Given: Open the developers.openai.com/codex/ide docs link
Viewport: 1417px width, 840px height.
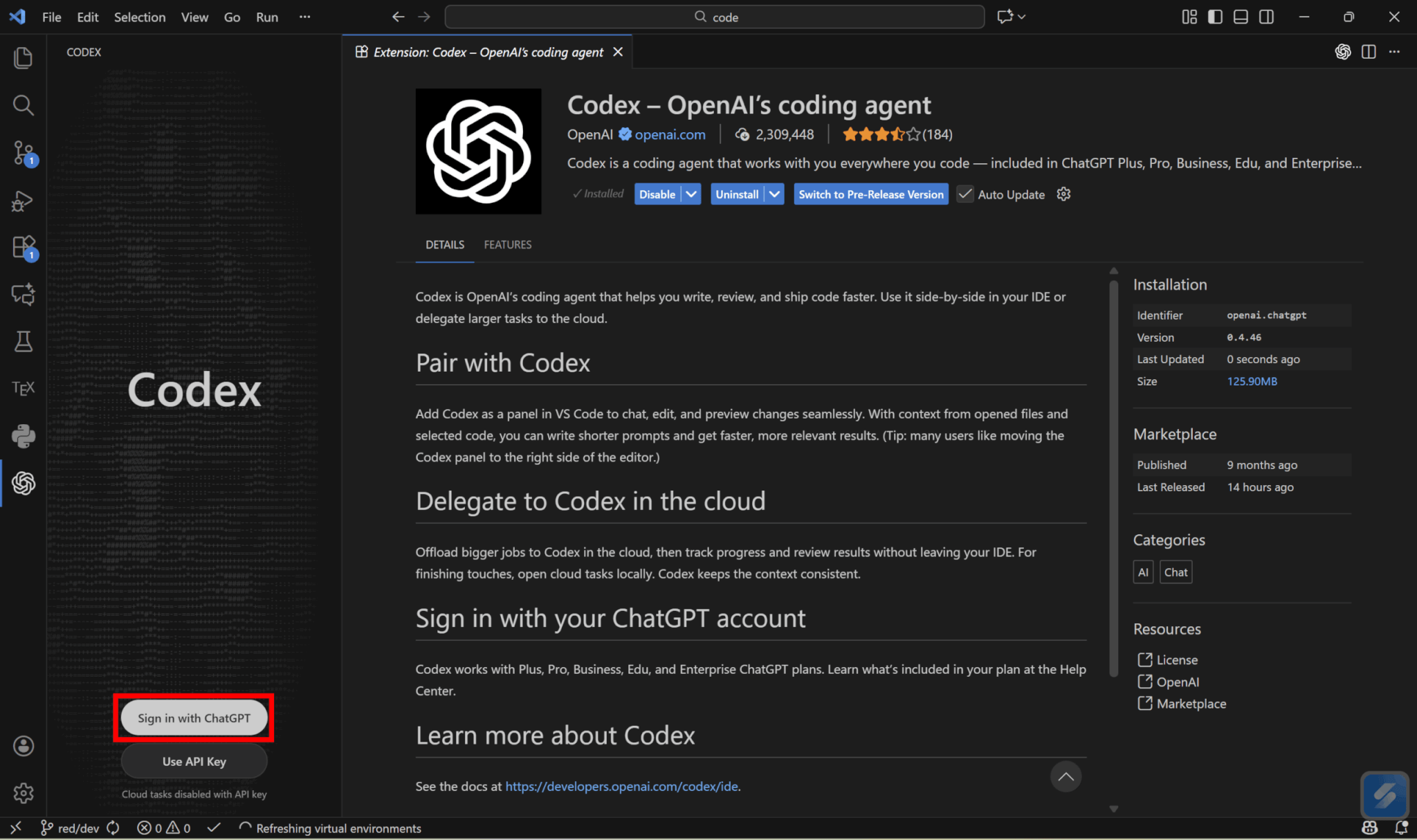Looking at the screenshot, I should (621, 787).
